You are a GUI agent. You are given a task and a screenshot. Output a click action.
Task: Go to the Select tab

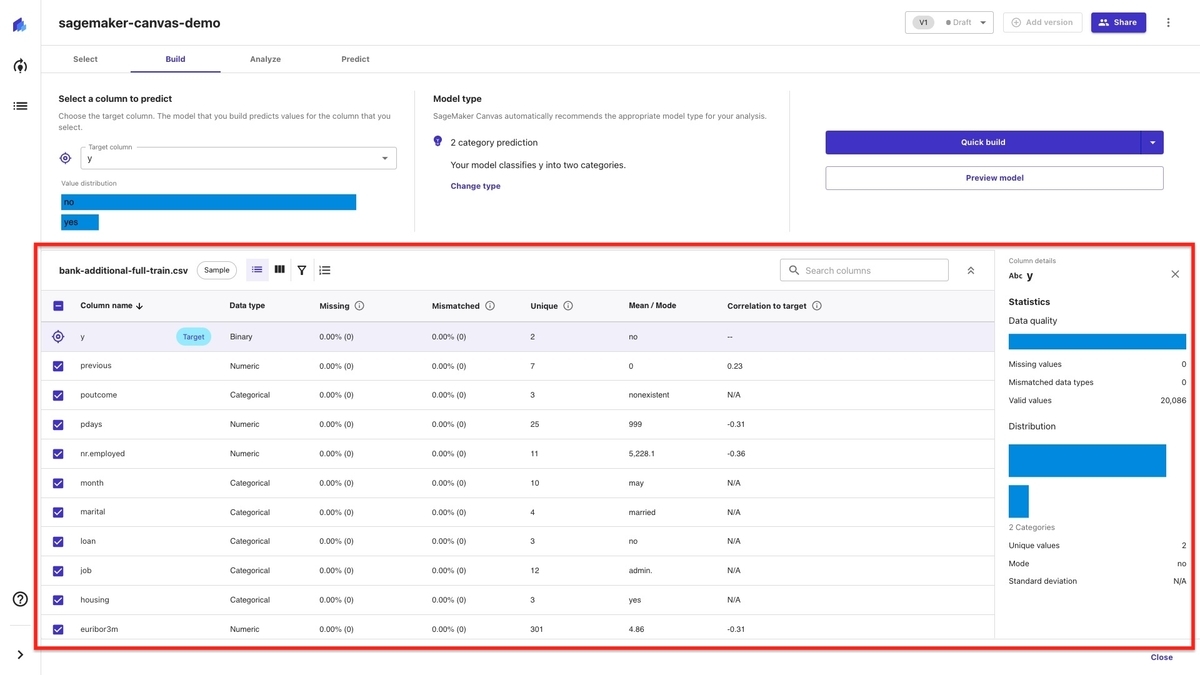point(85,59)
